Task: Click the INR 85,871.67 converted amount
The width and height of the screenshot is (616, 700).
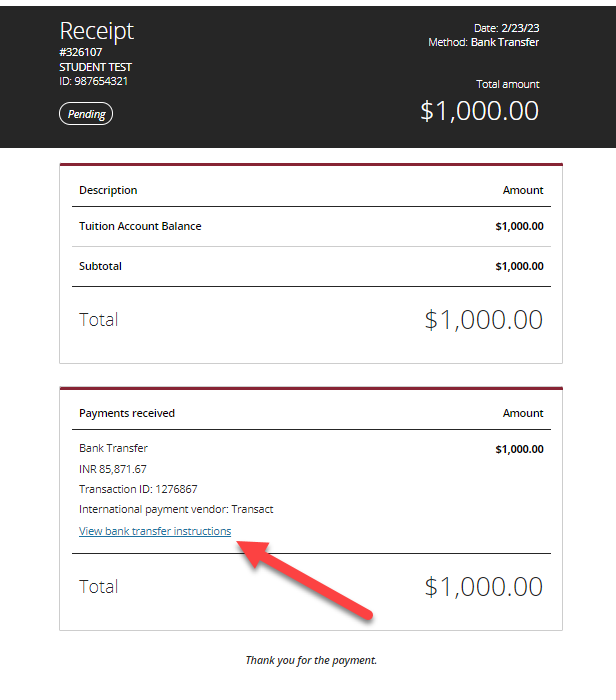Action: click(113, 469)
